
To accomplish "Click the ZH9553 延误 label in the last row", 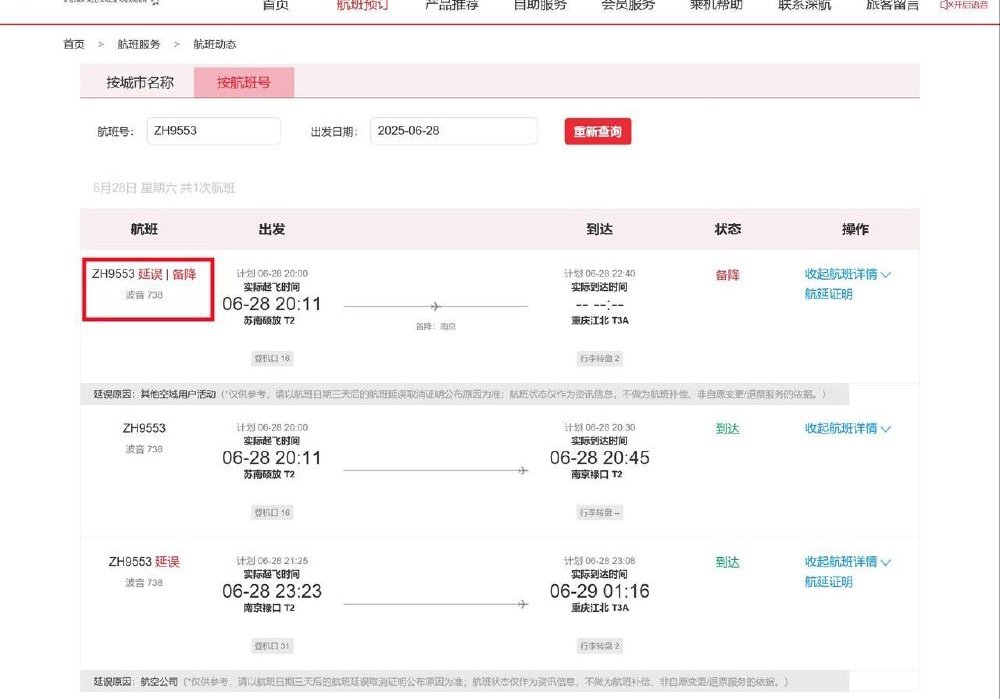I will pyautogui.click(x=144, y=562).
